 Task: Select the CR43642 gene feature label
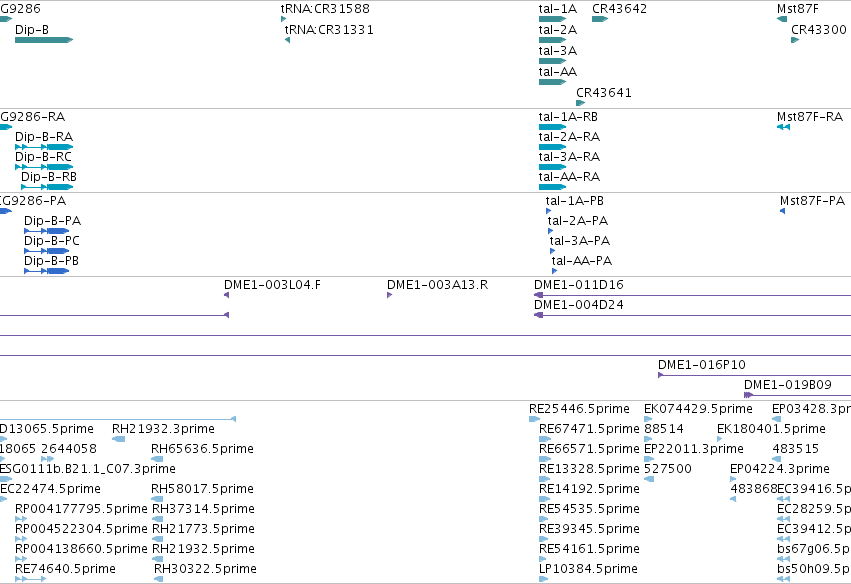click(619, 9)
